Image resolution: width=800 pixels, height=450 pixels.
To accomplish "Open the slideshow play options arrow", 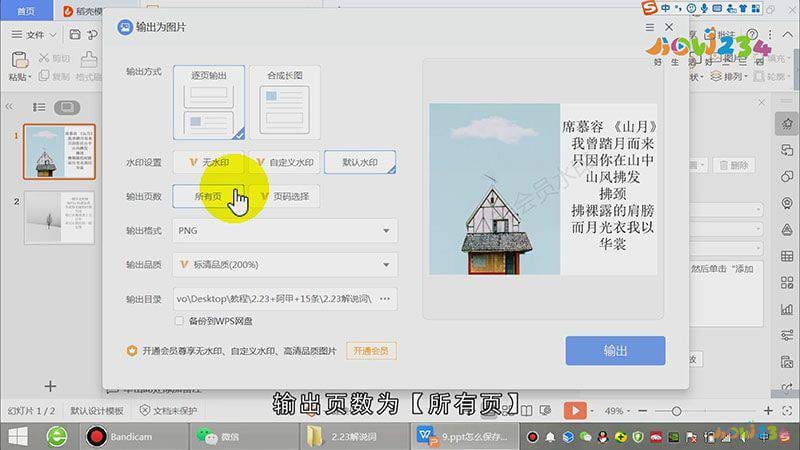I will 592,411.
